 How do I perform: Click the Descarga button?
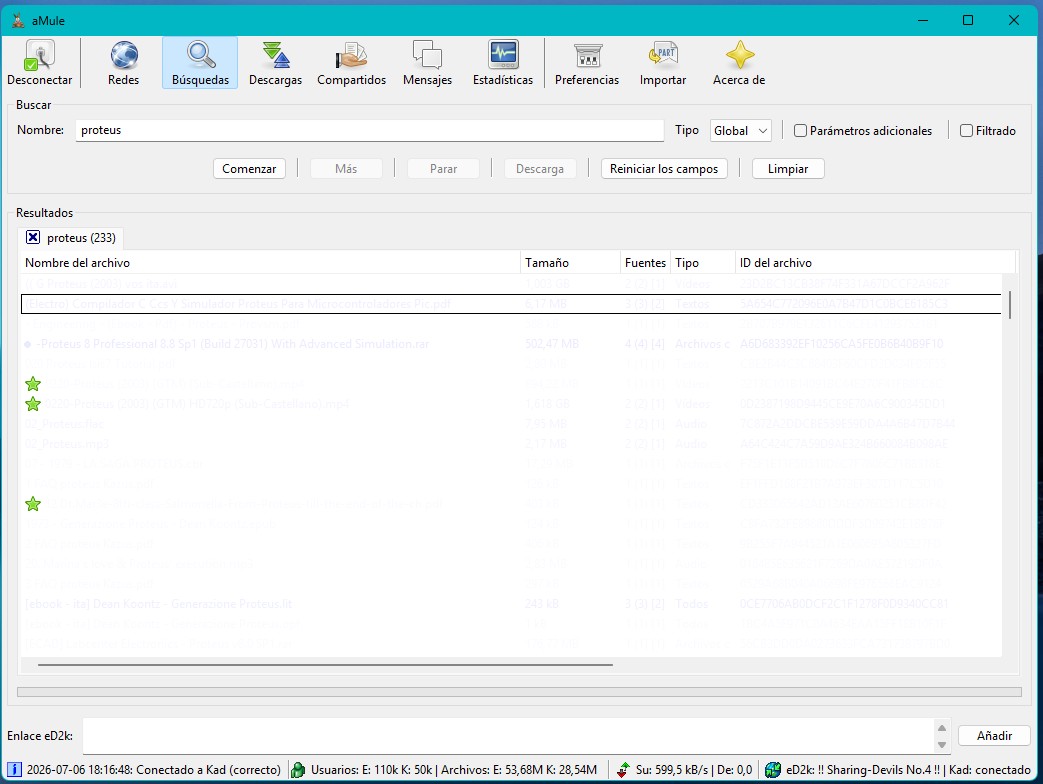[540, 169]
